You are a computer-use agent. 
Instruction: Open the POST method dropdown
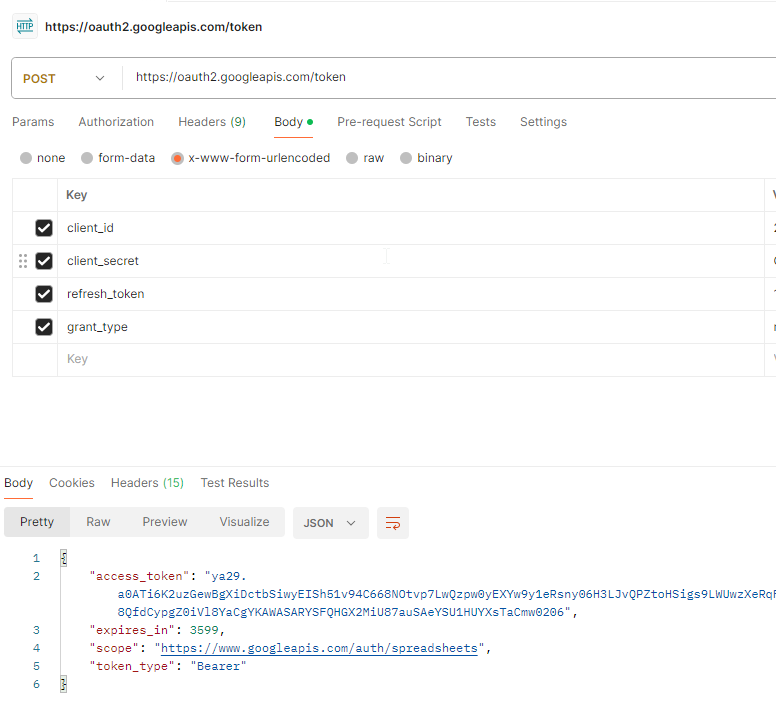point(64,78)
